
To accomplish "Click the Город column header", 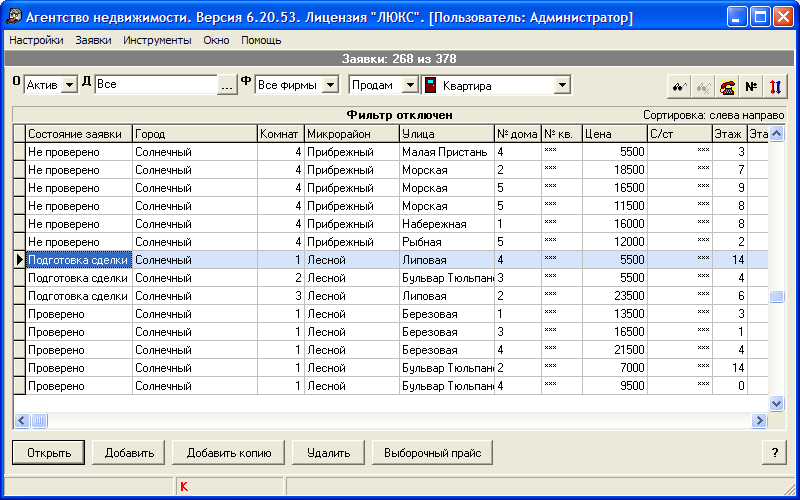I will click(195, 134).
